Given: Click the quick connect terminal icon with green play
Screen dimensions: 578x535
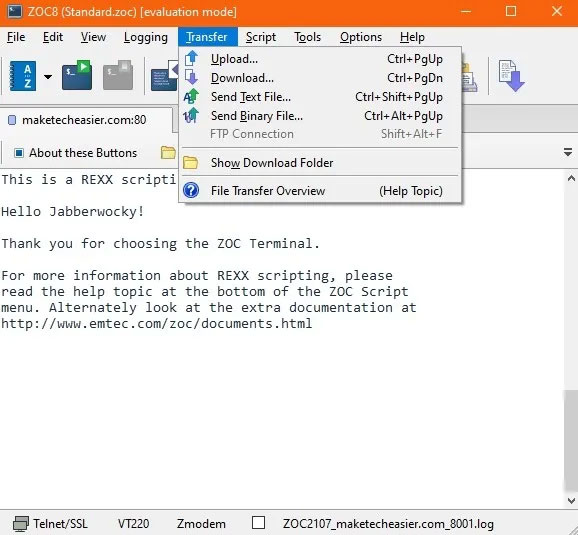Looking at the screenshot, I should click(77, 75).
